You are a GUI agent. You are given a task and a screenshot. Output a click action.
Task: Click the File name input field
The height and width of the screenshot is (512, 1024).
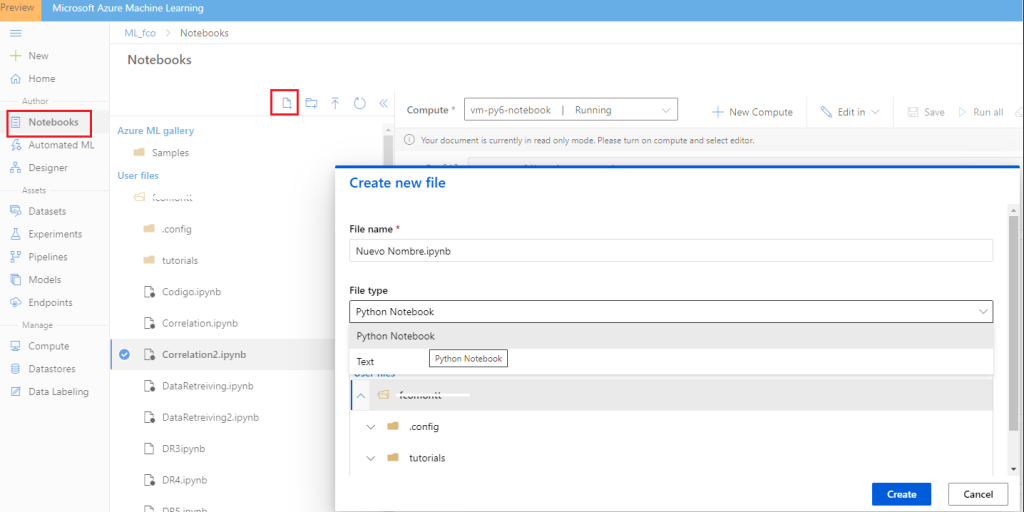pyautogui.click(x=670, y=251)
